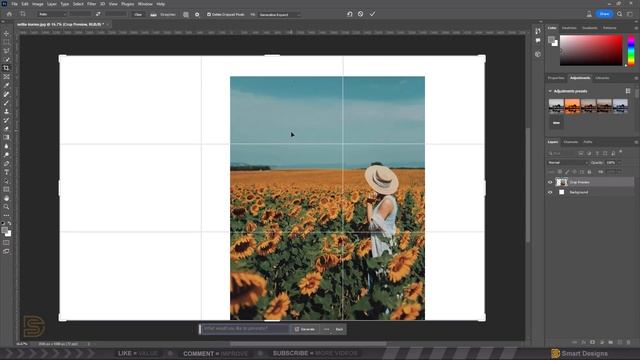Select the Rectangular Marquee tool
This screenshot has width=640, height=360.
point(6,42)
